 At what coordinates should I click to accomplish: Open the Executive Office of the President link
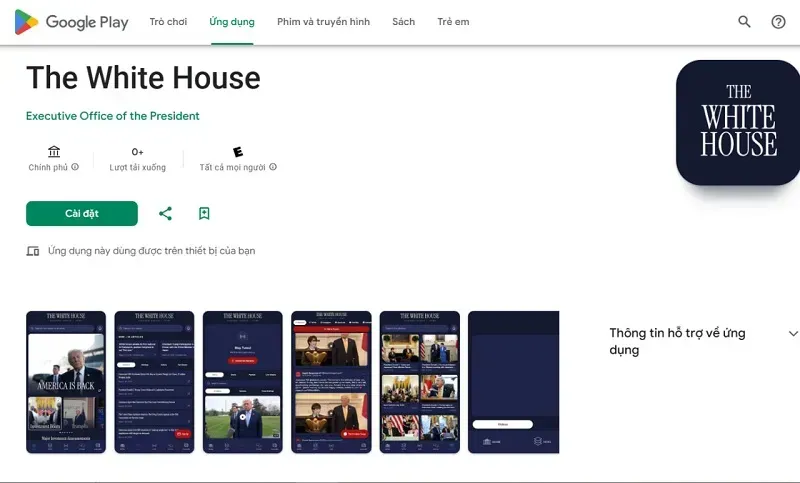pyautogui.click(x=113, y=116)
